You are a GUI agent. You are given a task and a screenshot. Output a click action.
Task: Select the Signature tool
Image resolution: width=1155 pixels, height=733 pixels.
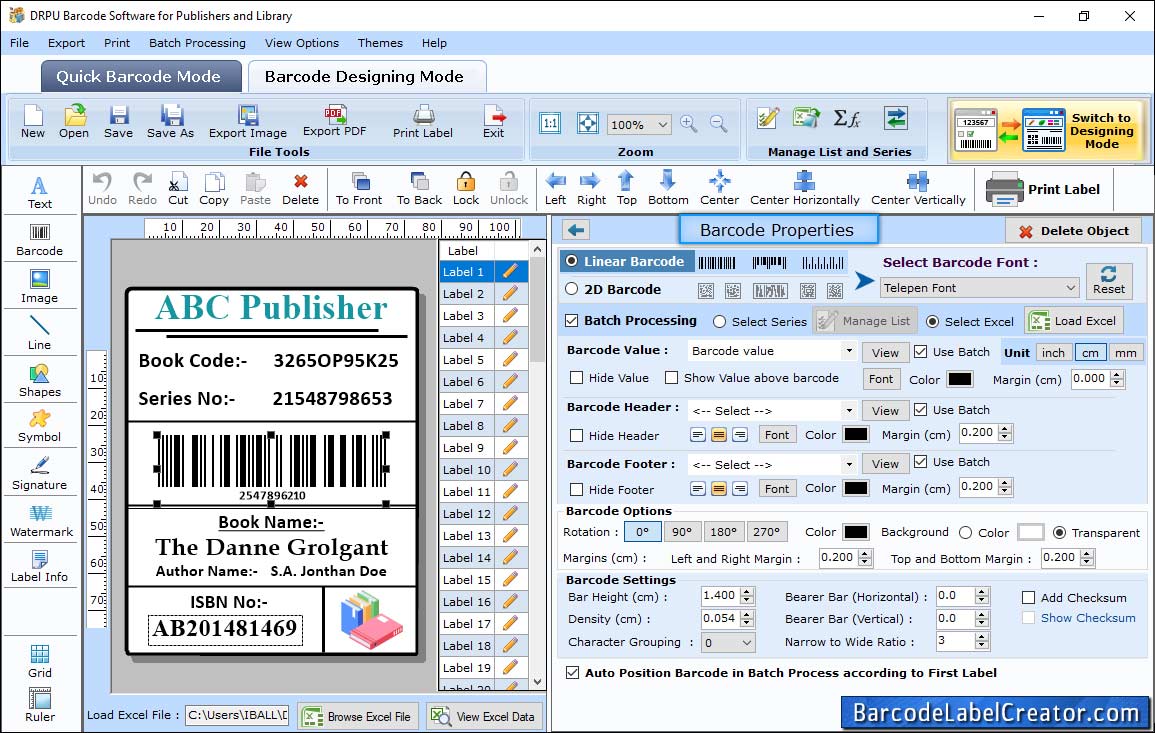[x=40, y=474]
